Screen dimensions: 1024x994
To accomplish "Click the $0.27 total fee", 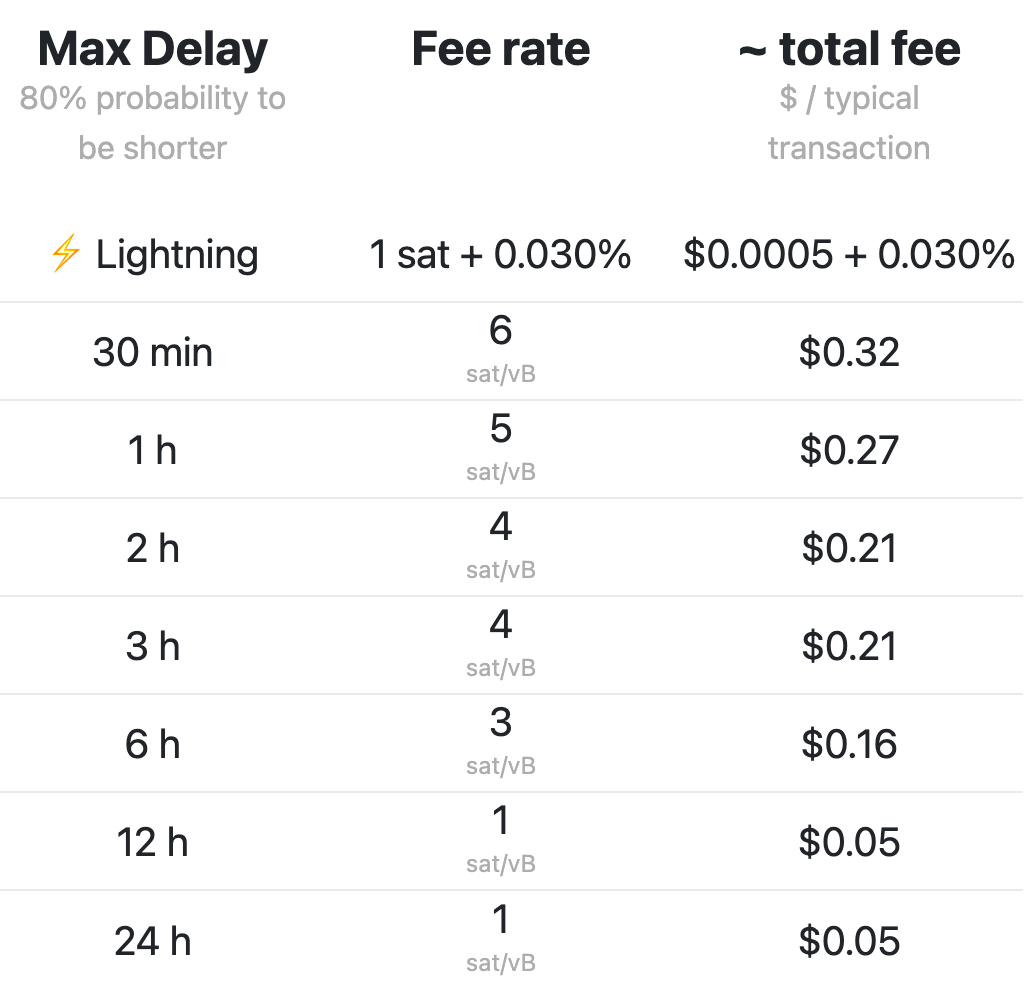I will (849, 450).
